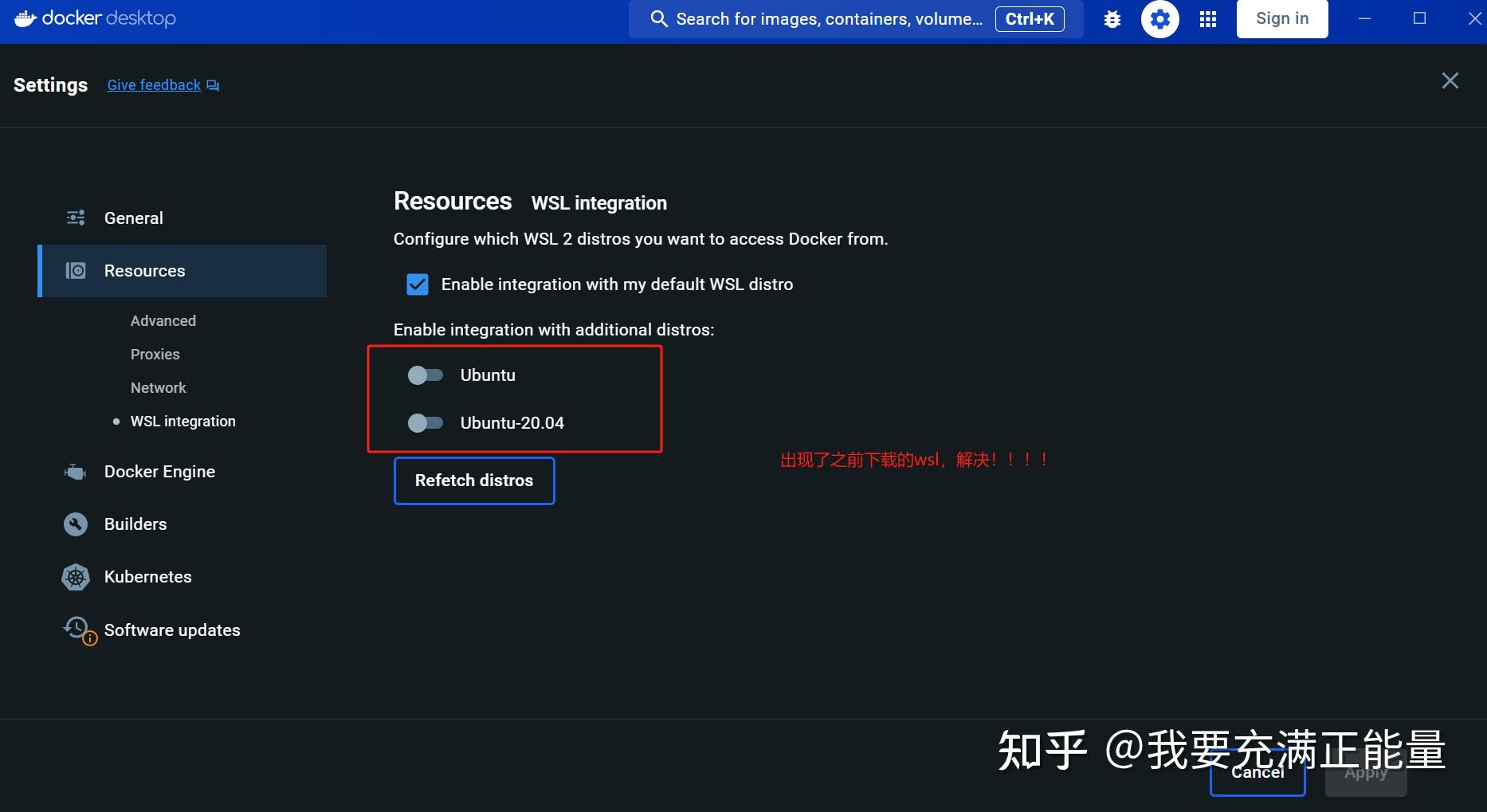This screenshot has height=812, width=1487.
Task: Open the General settings section
Action: (x=182, y=218)
